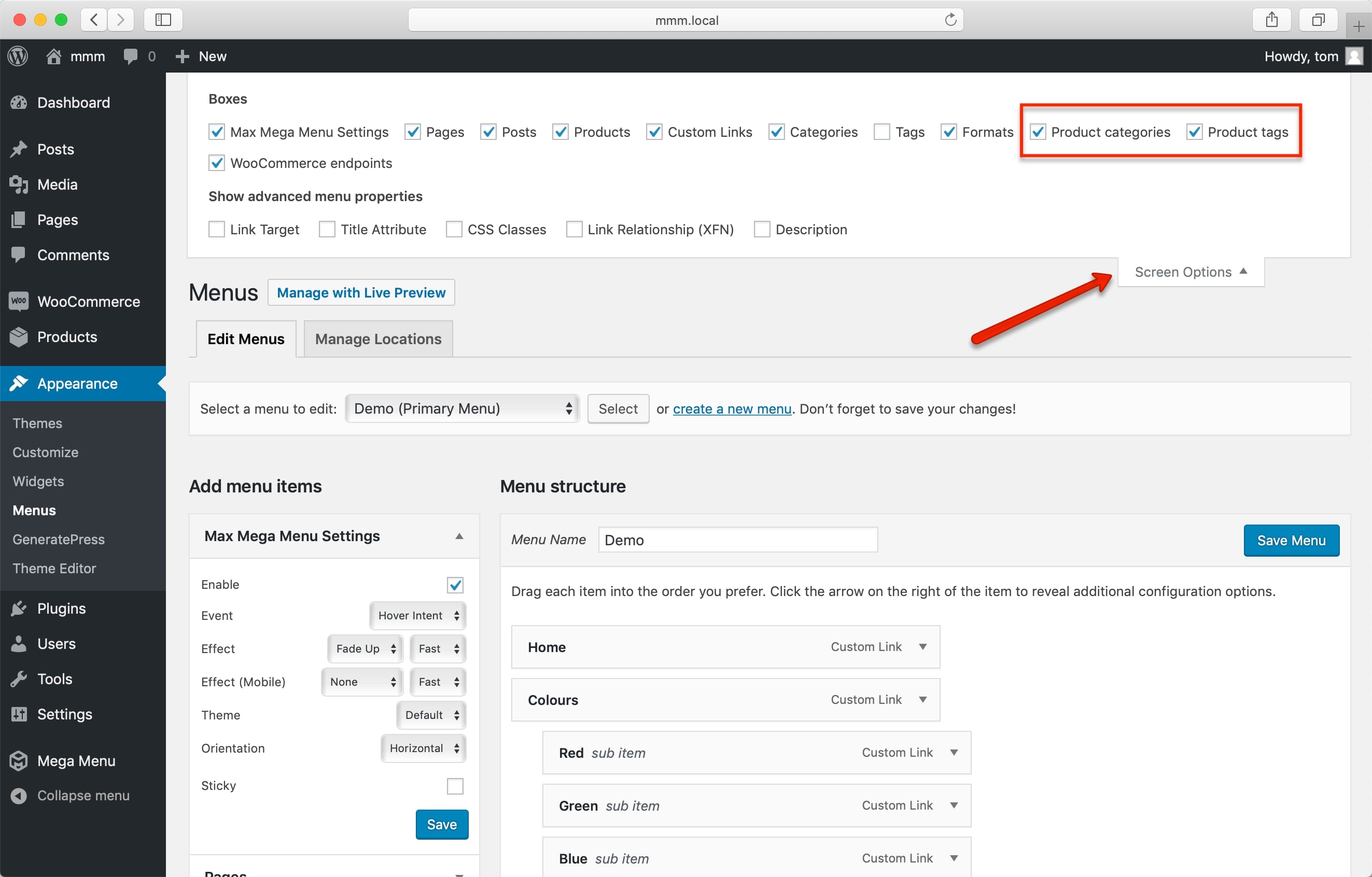Switch to the Manage Locations tab

(x=378, y=338)
